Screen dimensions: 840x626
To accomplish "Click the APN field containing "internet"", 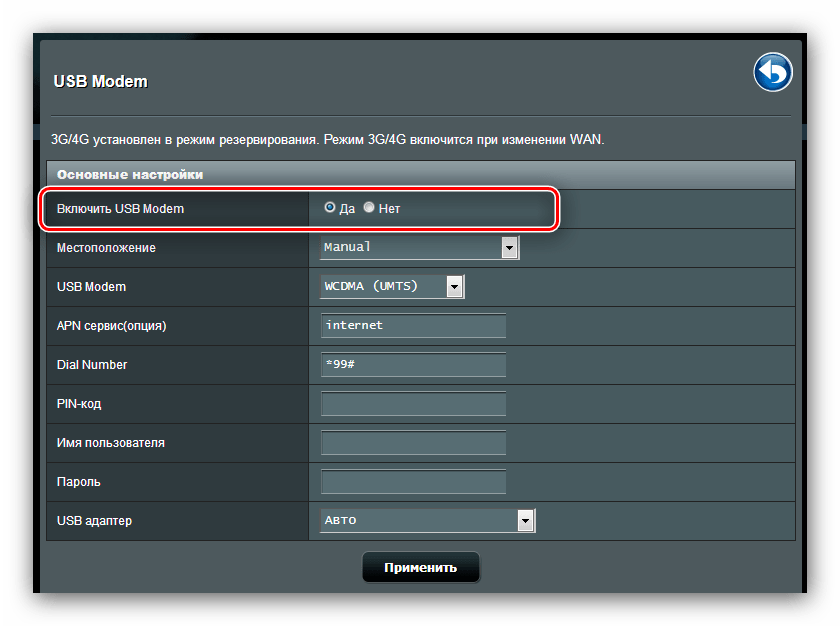I will [x=413, y=326].
